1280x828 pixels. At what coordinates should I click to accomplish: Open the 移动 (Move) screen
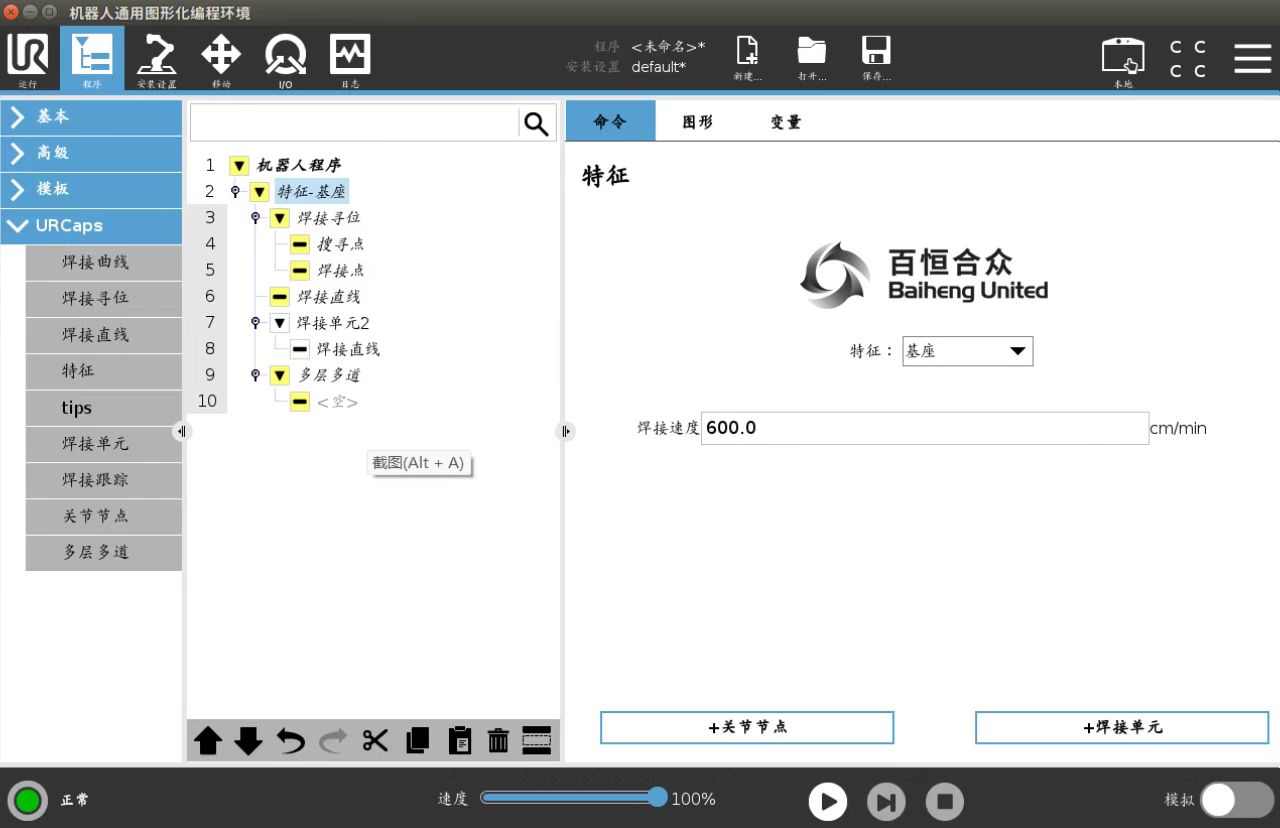click(x=221, y=58)
